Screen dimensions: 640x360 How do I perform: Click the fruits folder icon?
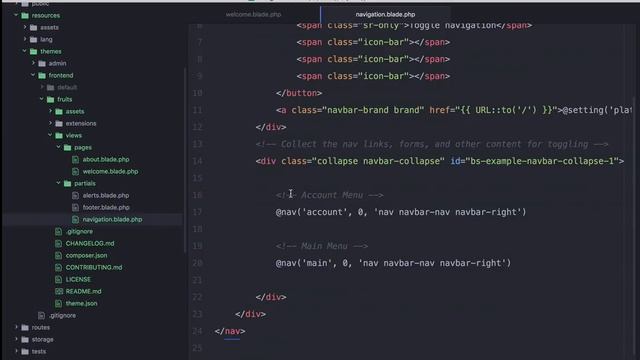click(x=51, y=100)
